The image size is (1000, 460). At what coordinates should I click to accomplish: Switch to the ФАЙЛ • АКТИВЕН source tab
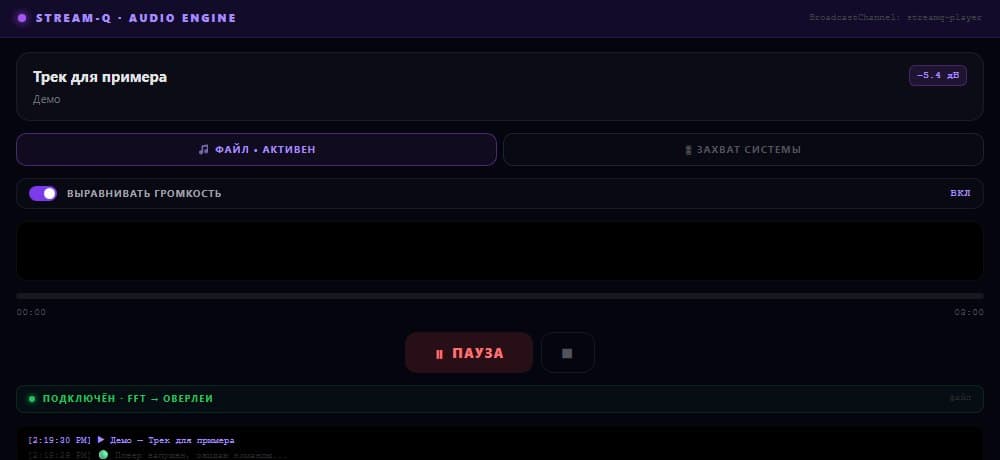coord(256,149)
